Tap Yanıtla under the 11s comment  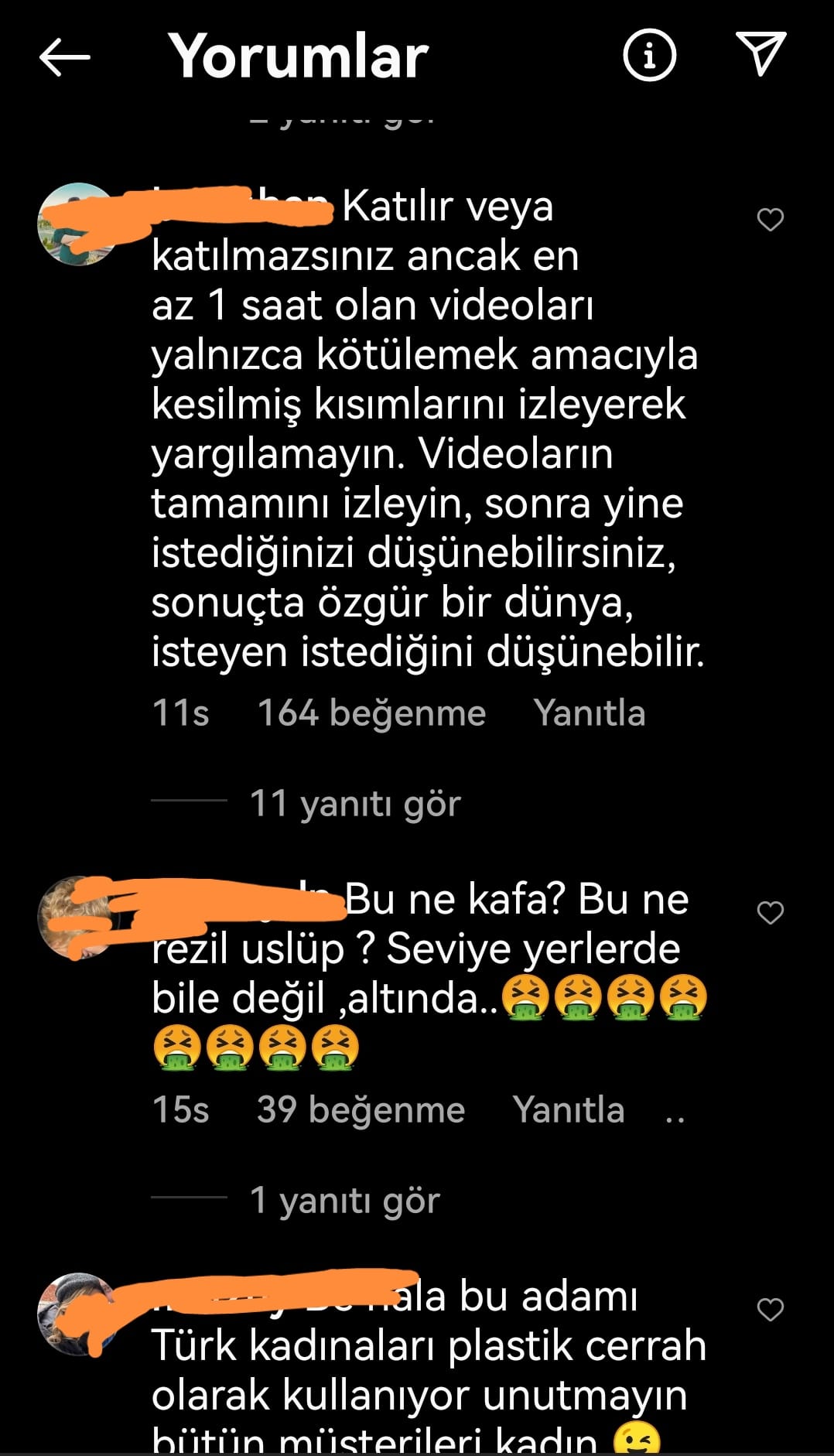(x=590, y=713)
